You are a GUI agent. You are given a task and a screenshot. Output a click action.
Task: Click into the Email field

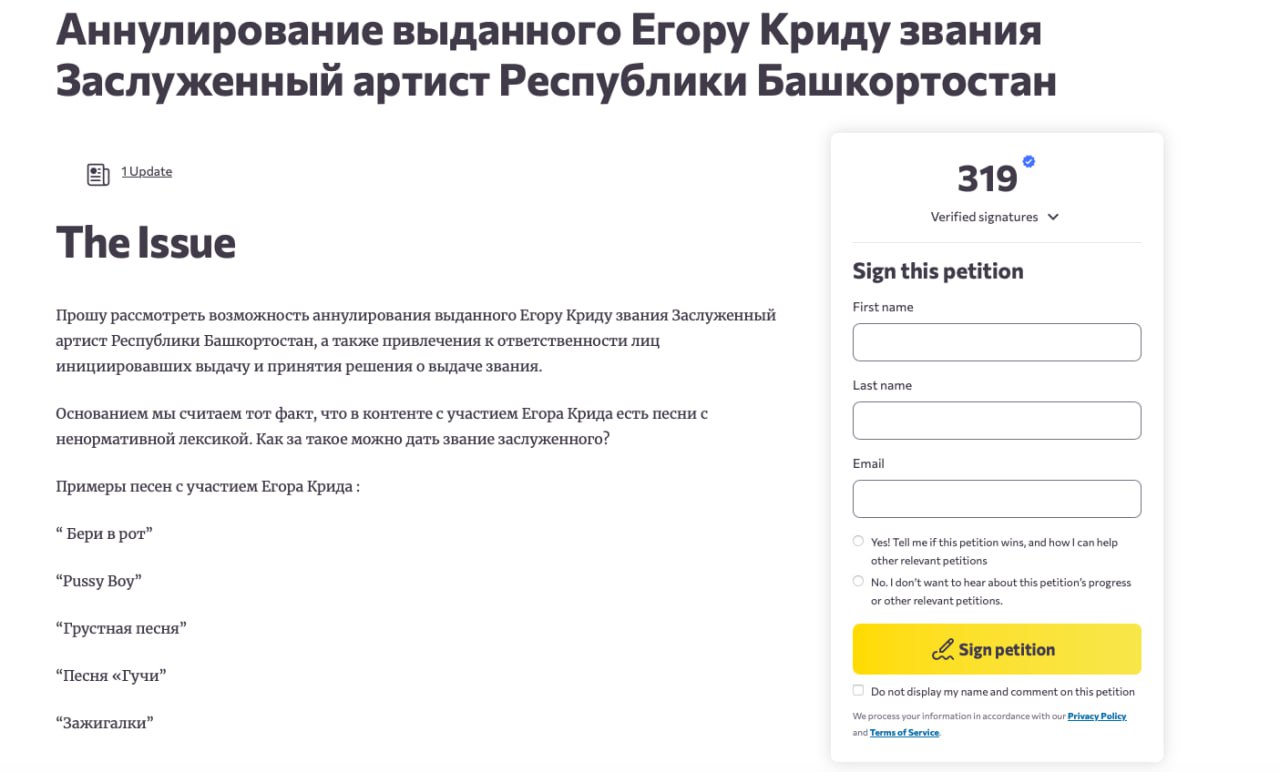click(x=996, y=499)
